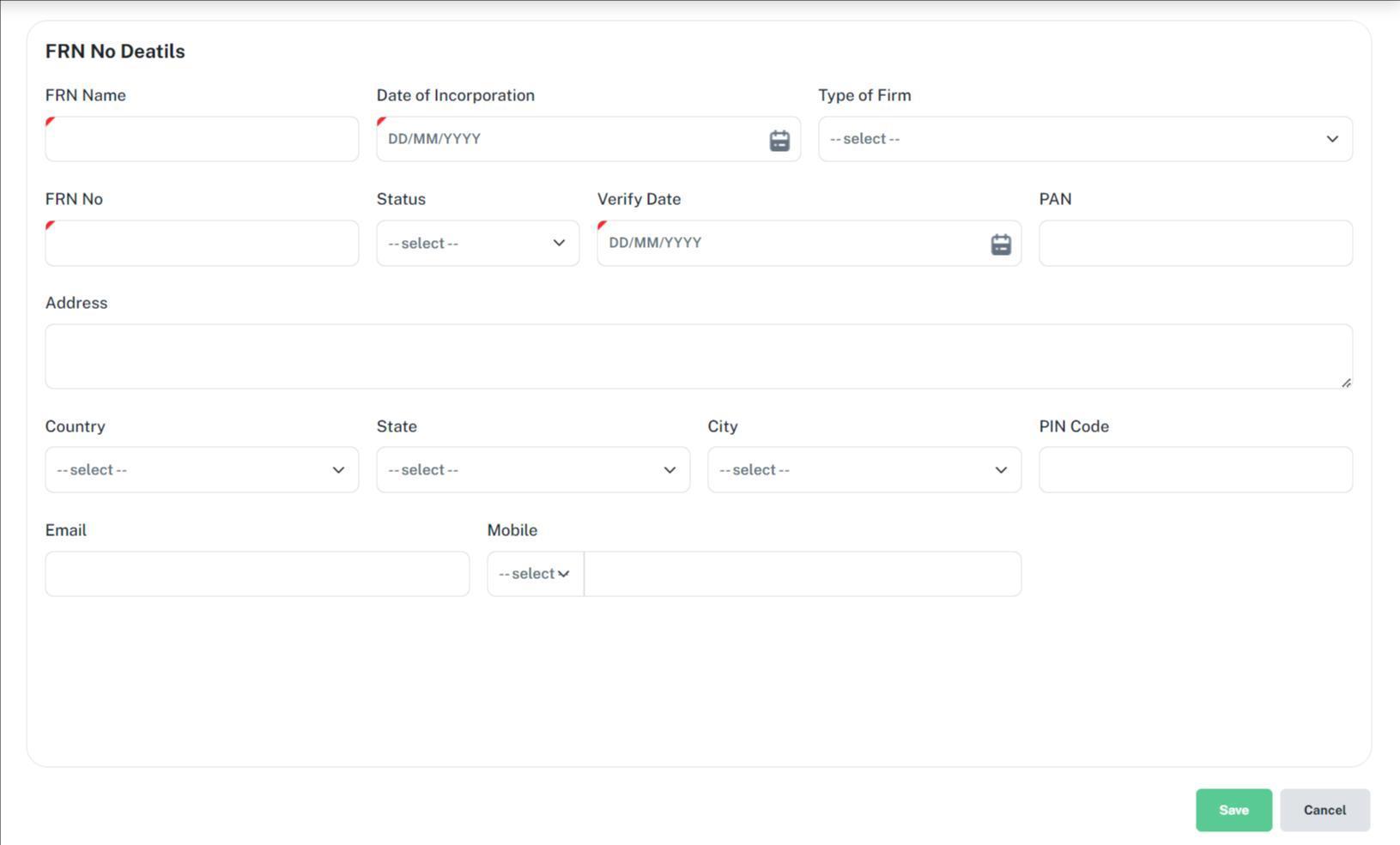Screen dimensions: 1400x845
Task: Click the PAN label
Action: 1055,199
